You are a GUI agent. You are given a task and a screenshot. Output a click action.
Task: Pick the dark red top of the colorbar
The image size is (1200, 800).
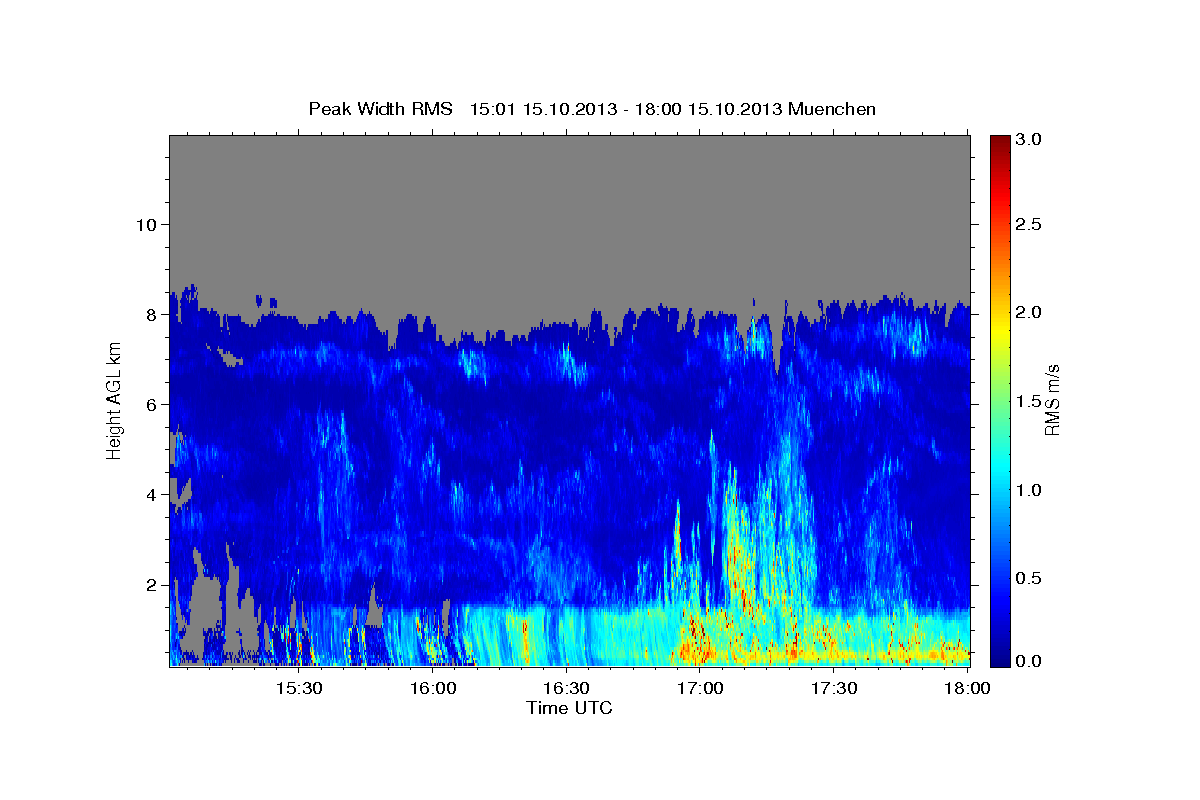[999, 143]
